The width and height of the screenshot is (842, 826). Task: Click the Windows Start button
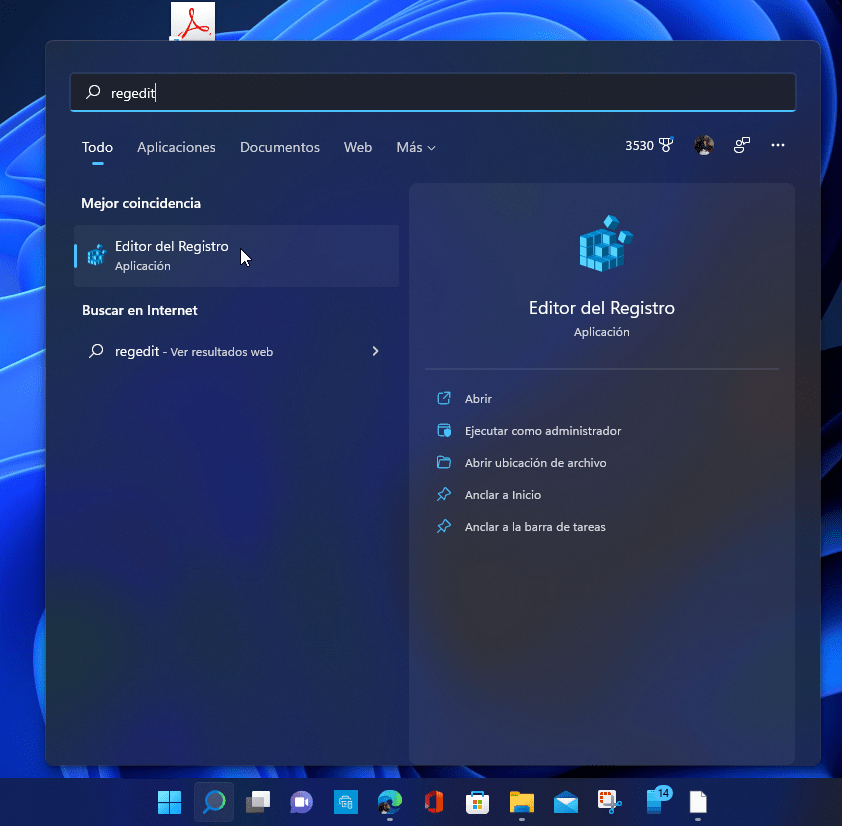pyautogui.click(x=169, y=802)
